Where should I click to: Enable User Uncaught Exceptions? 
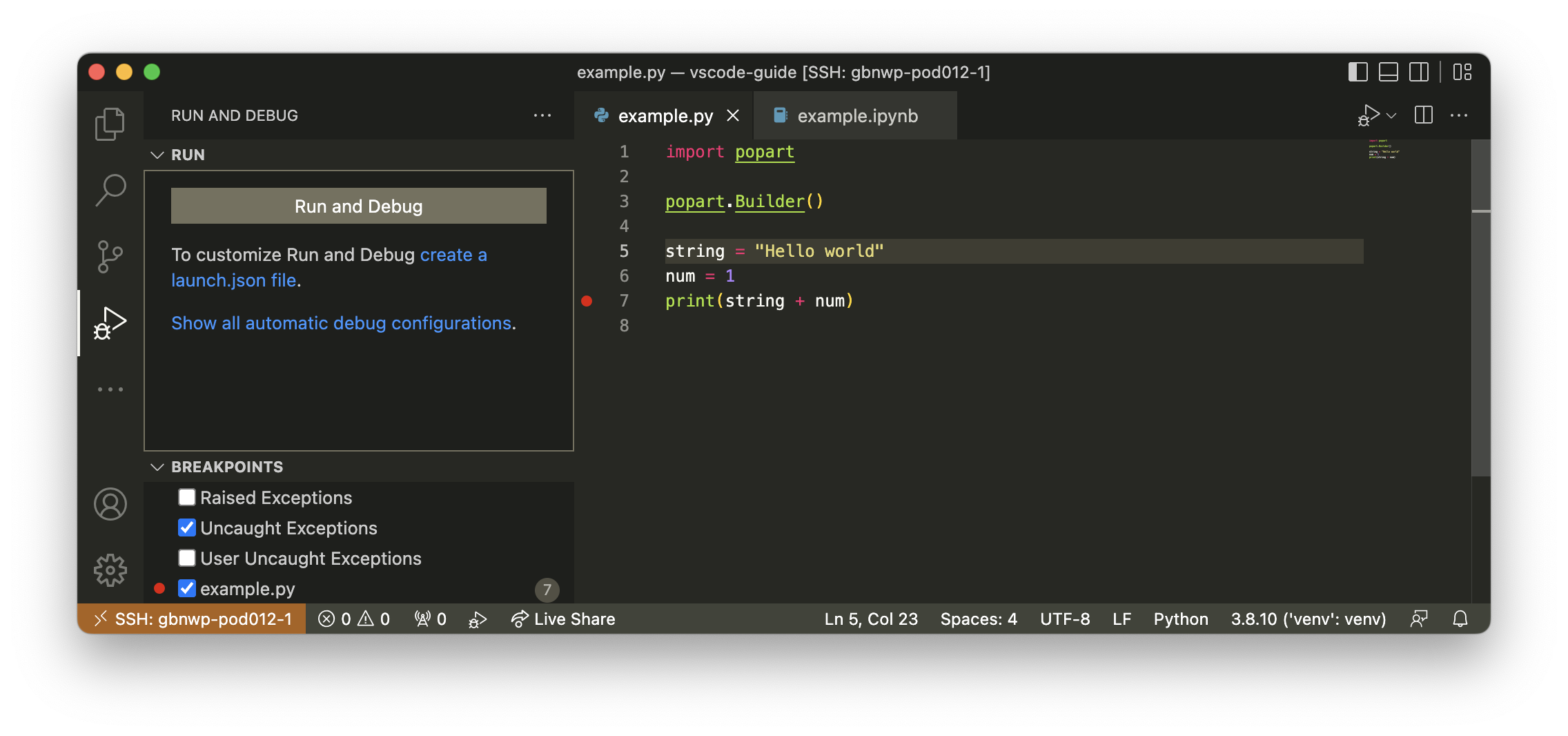(x=186, y=558)
